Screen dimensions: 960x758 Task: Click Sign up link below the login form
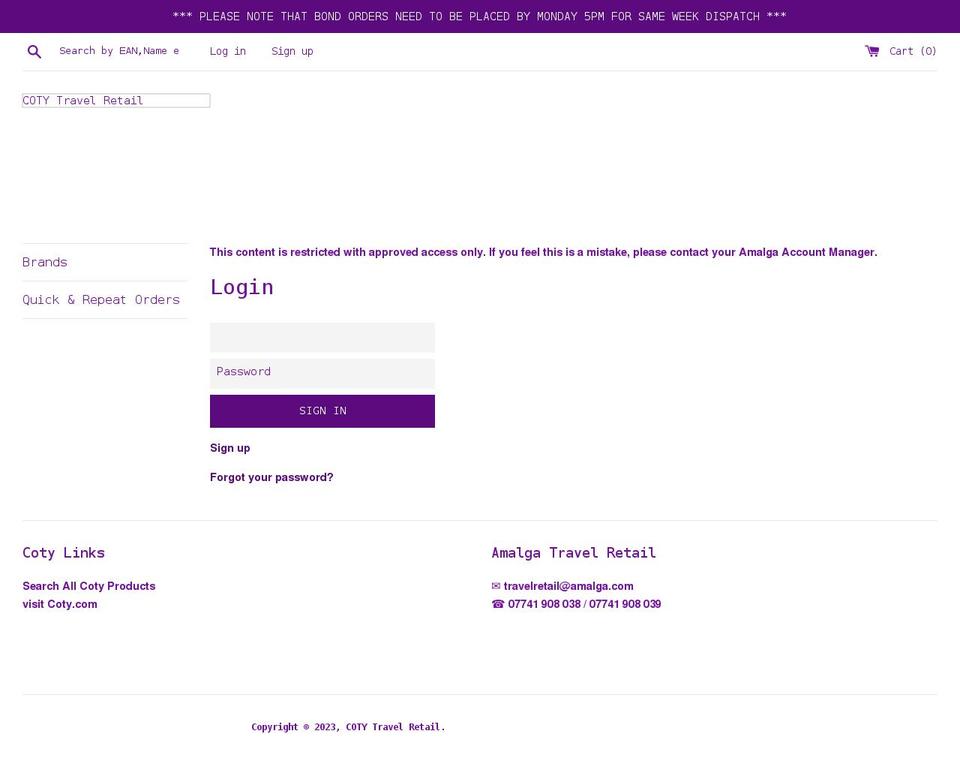(x=230, y=448)
